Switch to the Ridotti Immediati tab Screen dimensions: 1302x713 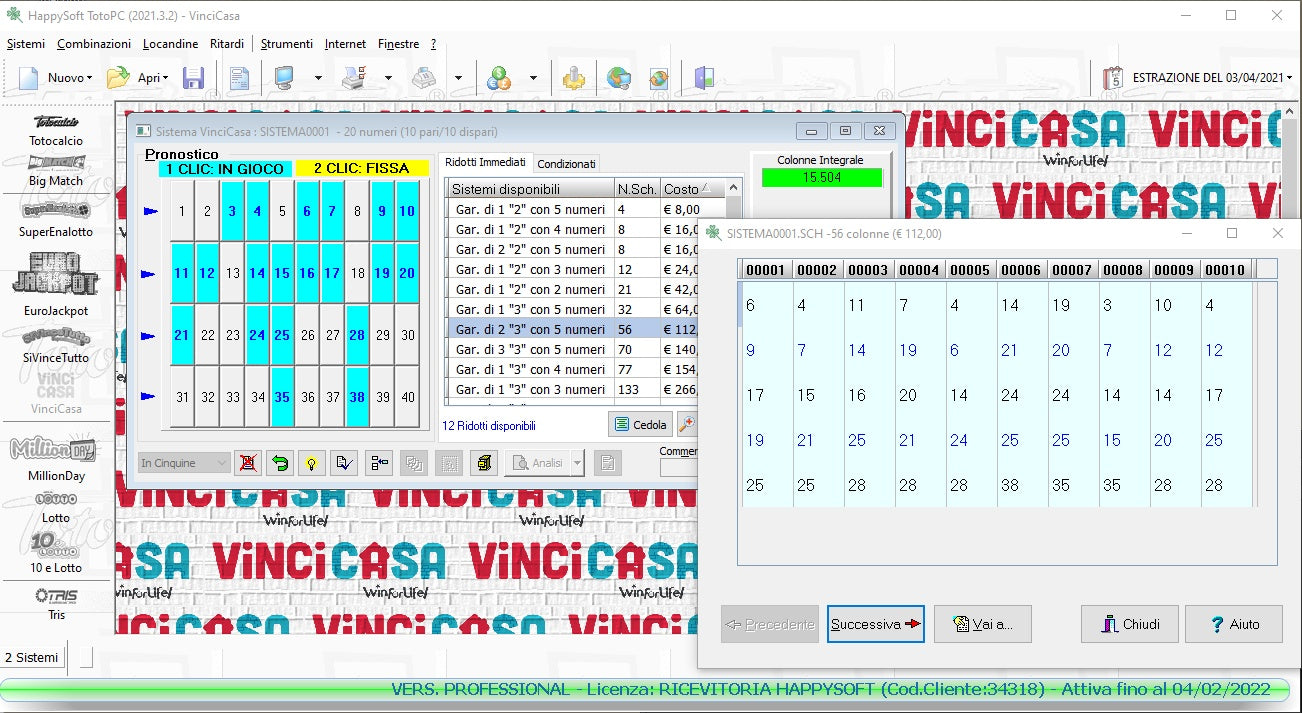click(x=485, y=162)
